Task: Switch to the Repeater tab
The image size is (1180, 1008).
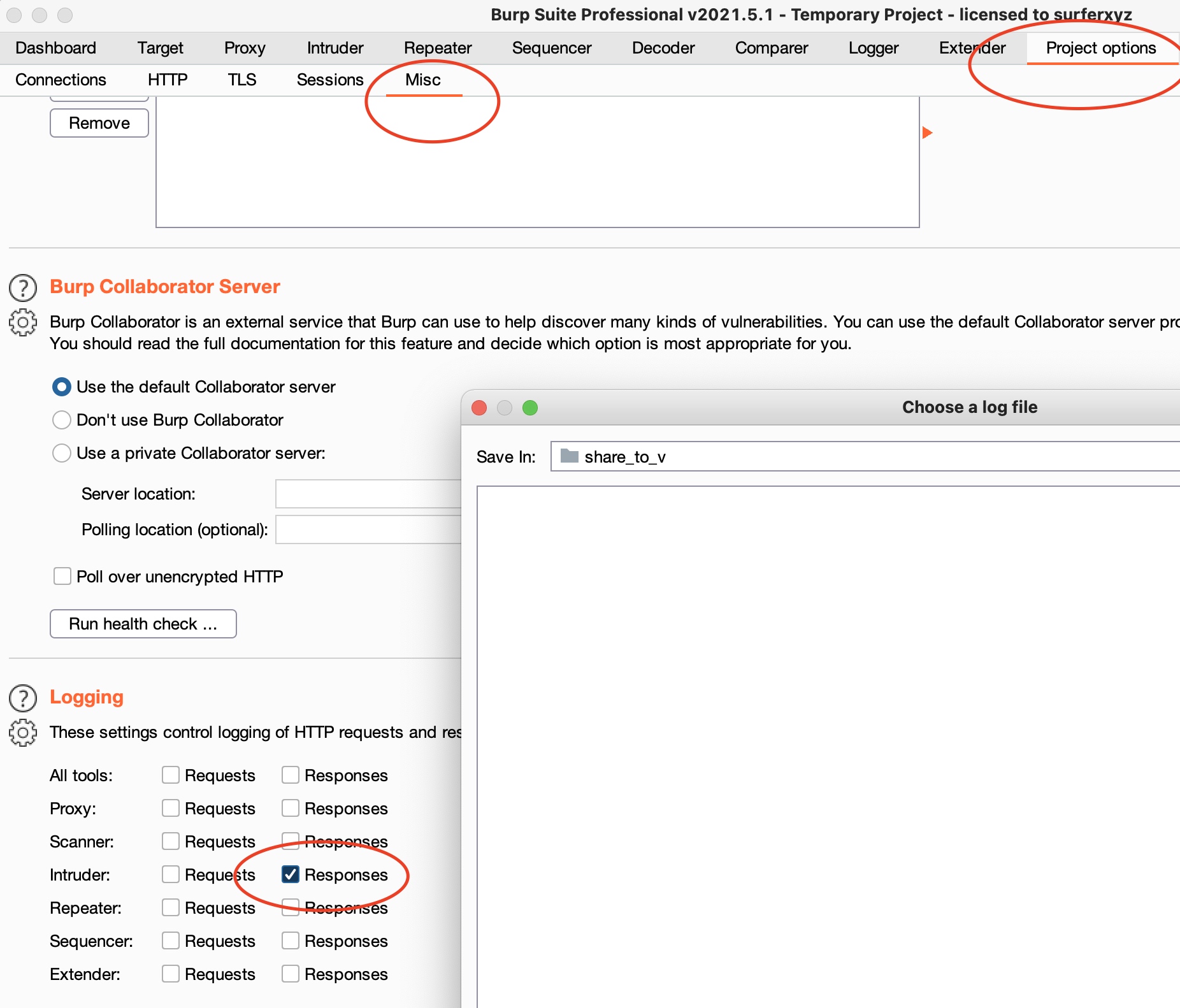Action: [438, 48]
